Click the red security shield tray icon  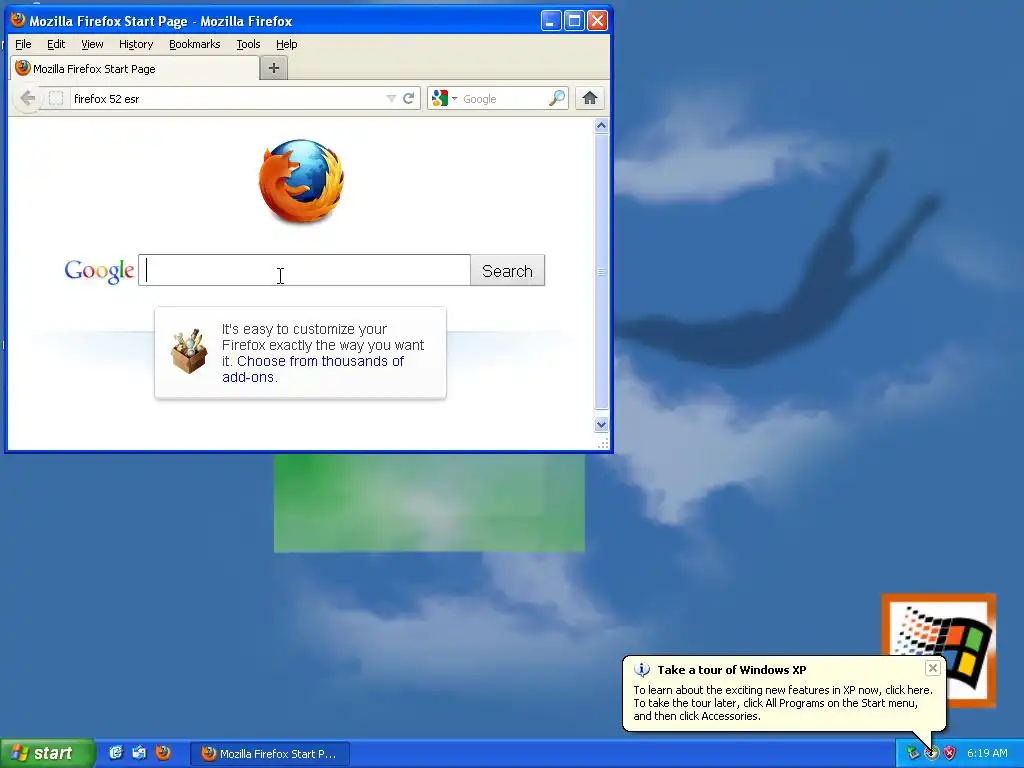(950, 753)
